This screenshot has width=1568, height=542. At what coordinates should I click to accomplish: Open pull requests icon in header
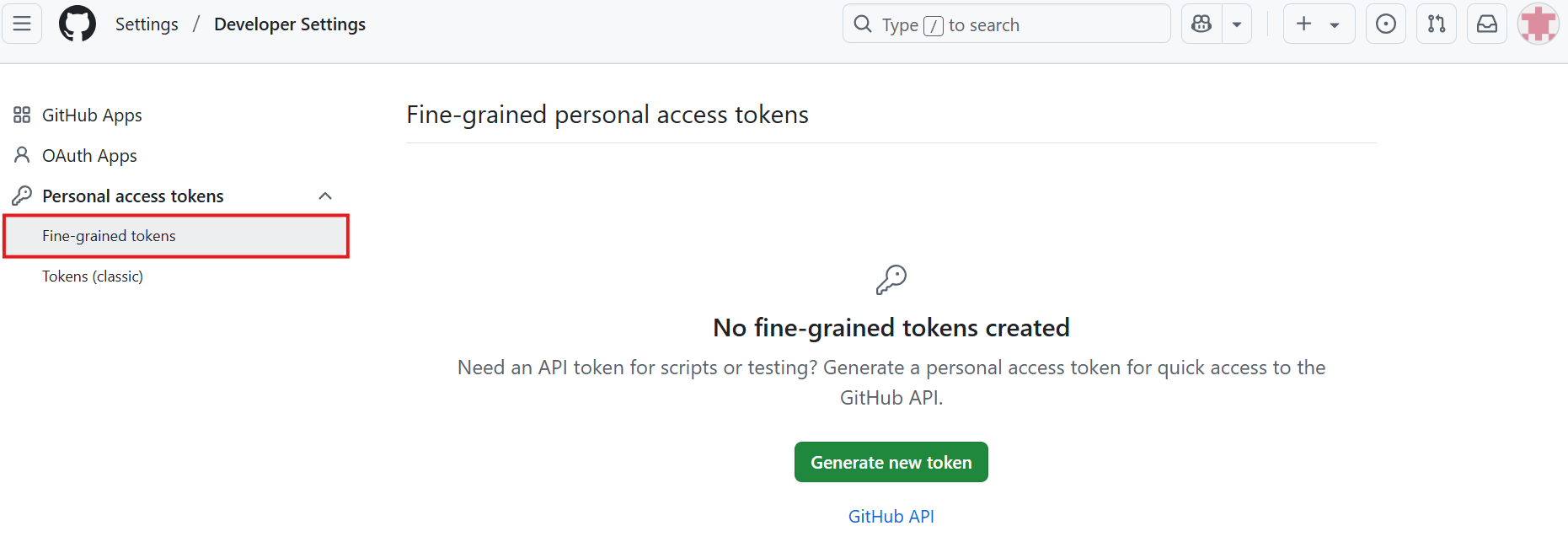[1437, 24]
